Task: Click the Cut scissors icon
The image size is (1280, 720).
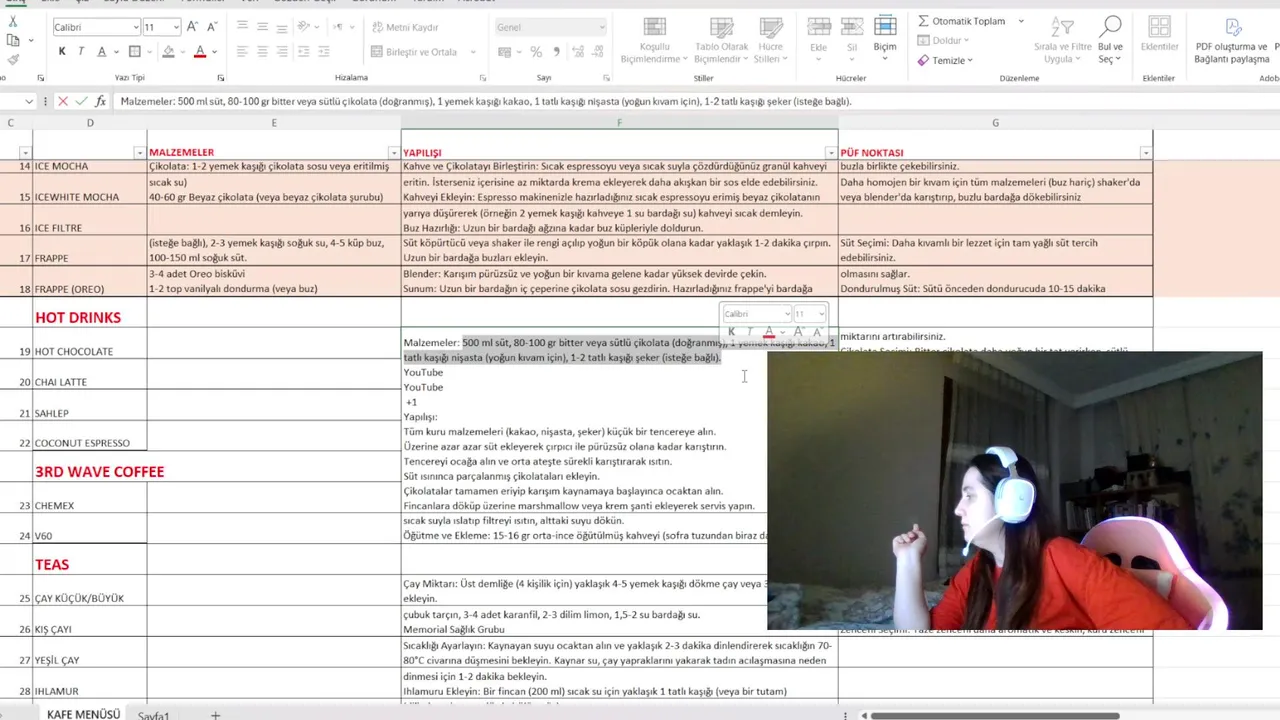Action: tap(13, 21)
